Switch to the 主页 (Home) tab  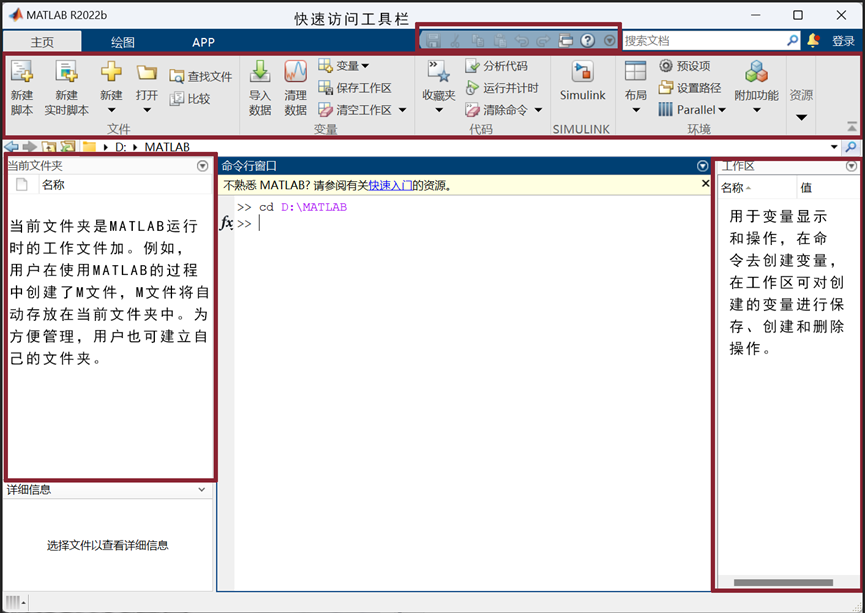[42, 42]
